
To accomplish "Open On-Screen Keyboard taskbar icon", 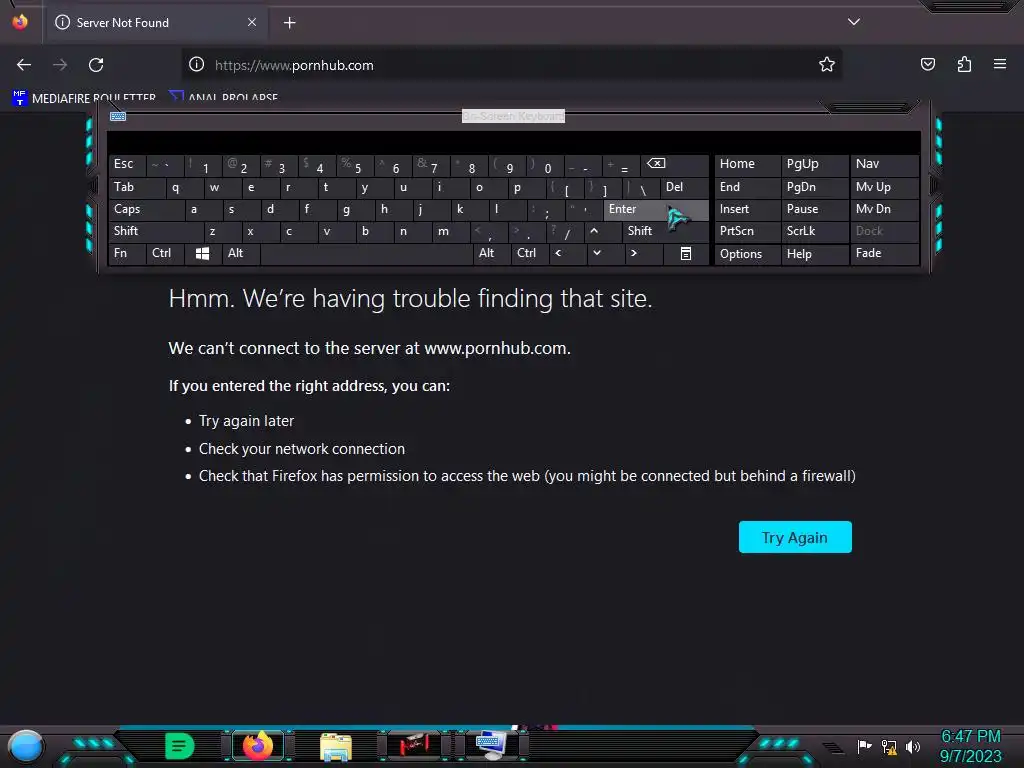I will coord(490,746).
